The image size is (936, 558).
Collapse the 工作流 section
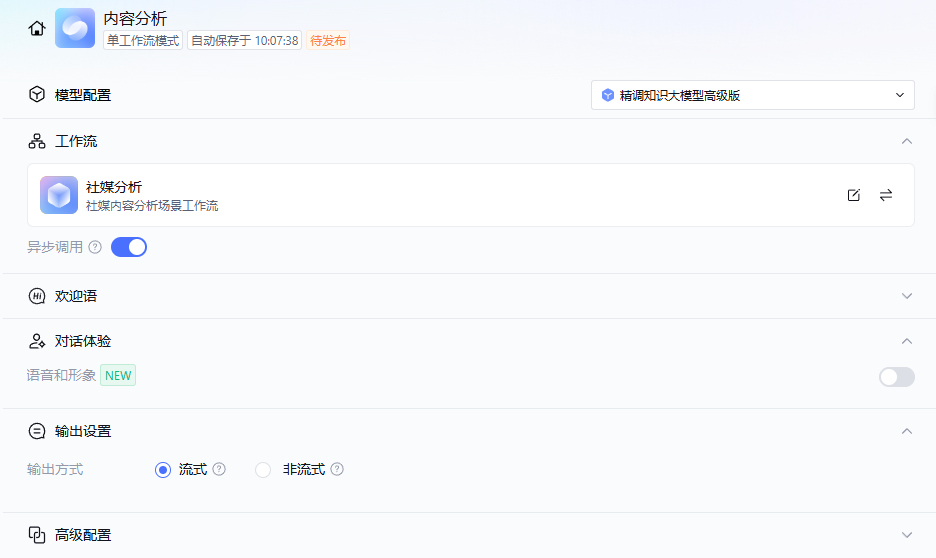pyautogui.click(x=907, y=141)
